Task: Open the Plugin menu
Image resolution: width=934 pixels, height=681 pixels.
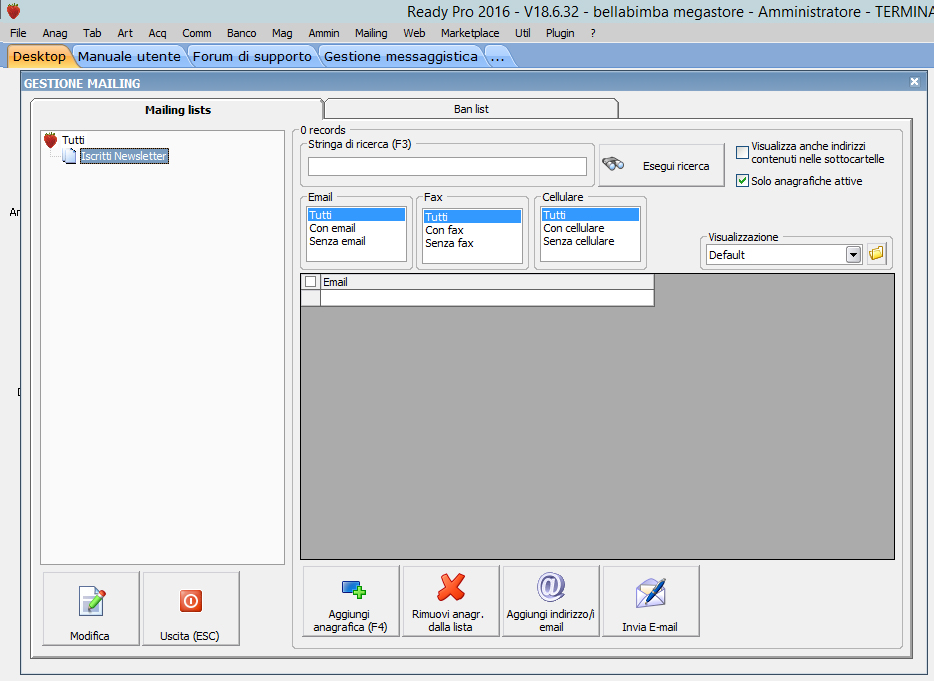Action: coord(560,33)
